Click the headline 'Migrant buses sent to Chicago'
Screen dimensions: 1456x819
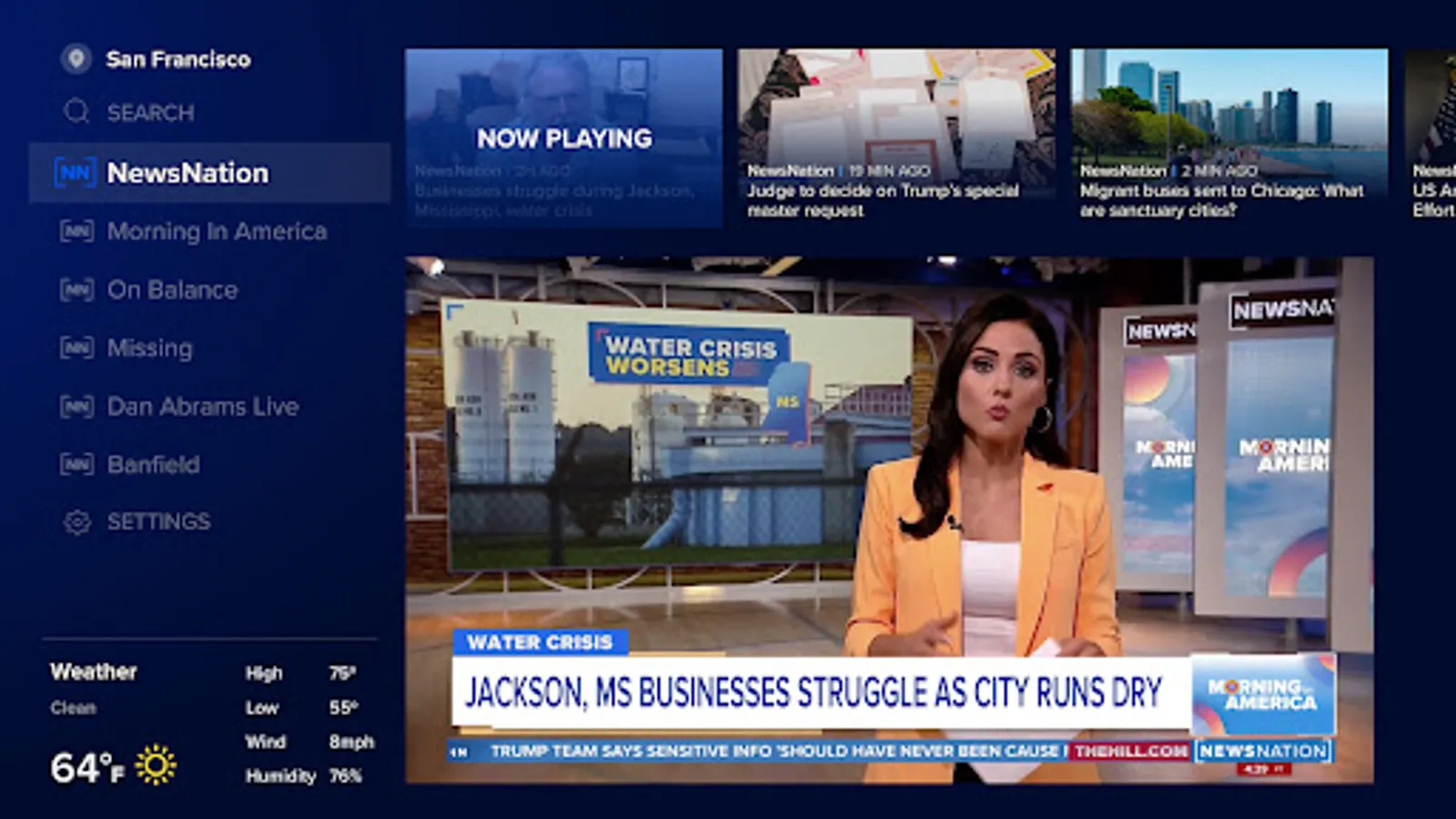click(x=1221, y=200)
